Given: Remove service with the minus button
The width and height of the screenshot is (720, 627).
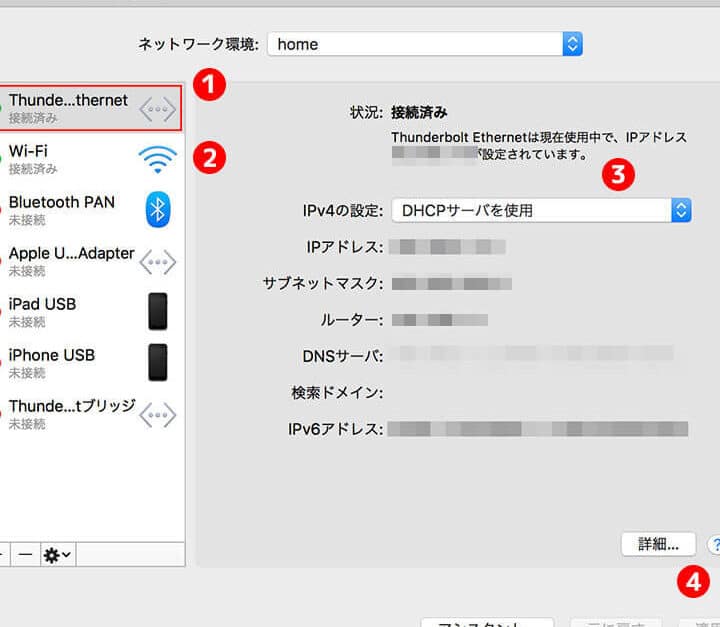Looking at the screenshot, I should tap(26, 554).
